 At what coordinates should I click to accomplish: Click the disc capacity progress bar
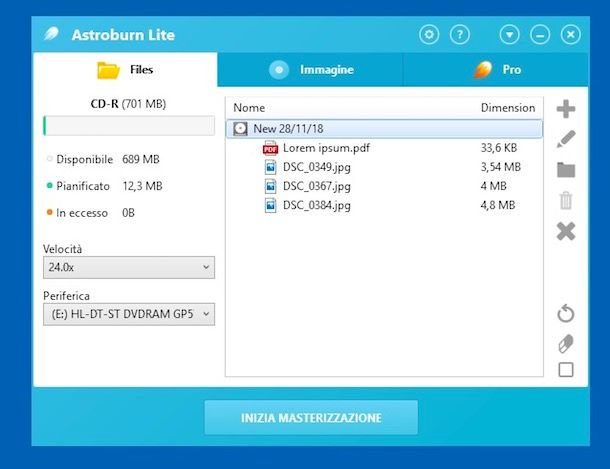click(129, 126)
